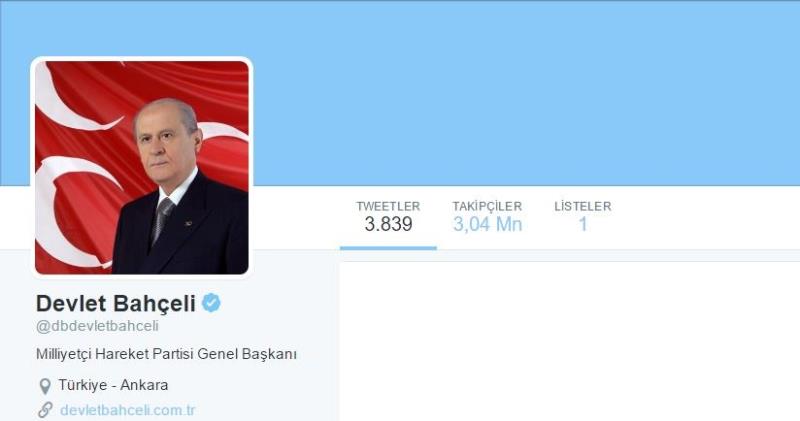Screen dimensions: 800x421
Task: Click the light blue header banner
Action: click(x=526, y=93)
